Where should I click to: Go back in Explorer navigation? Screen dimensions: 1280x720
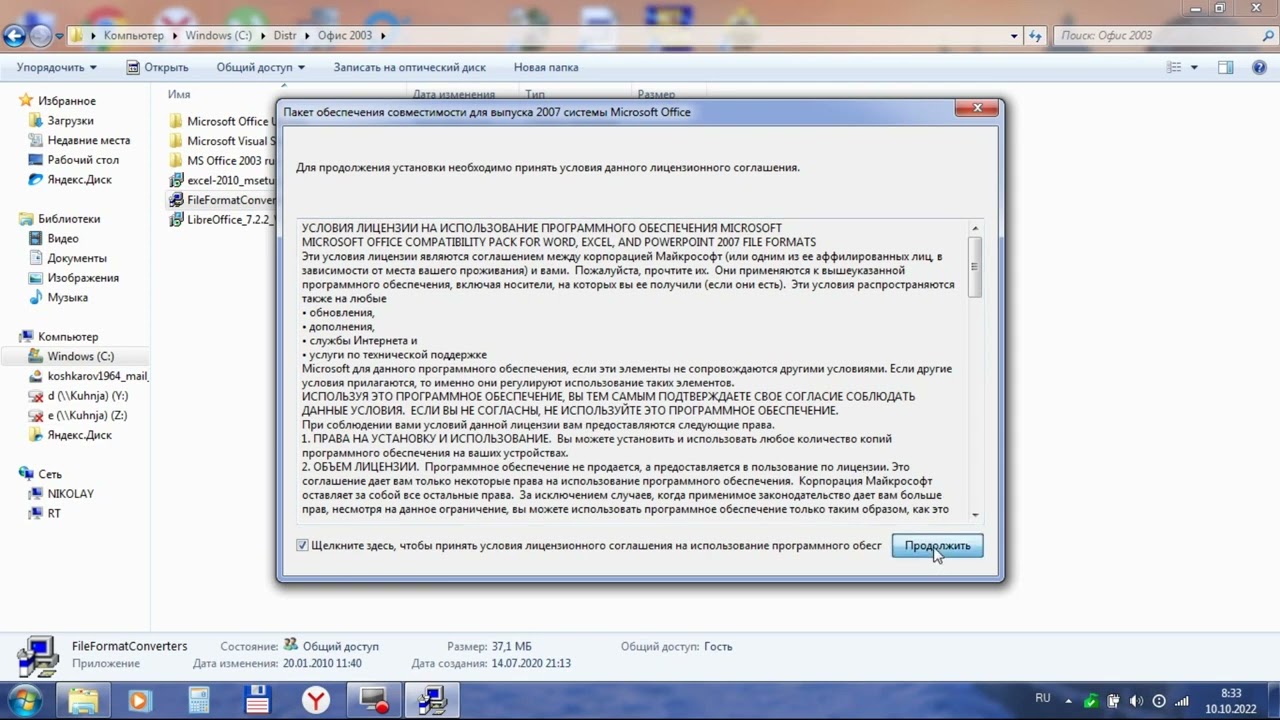tap(14, 36)
